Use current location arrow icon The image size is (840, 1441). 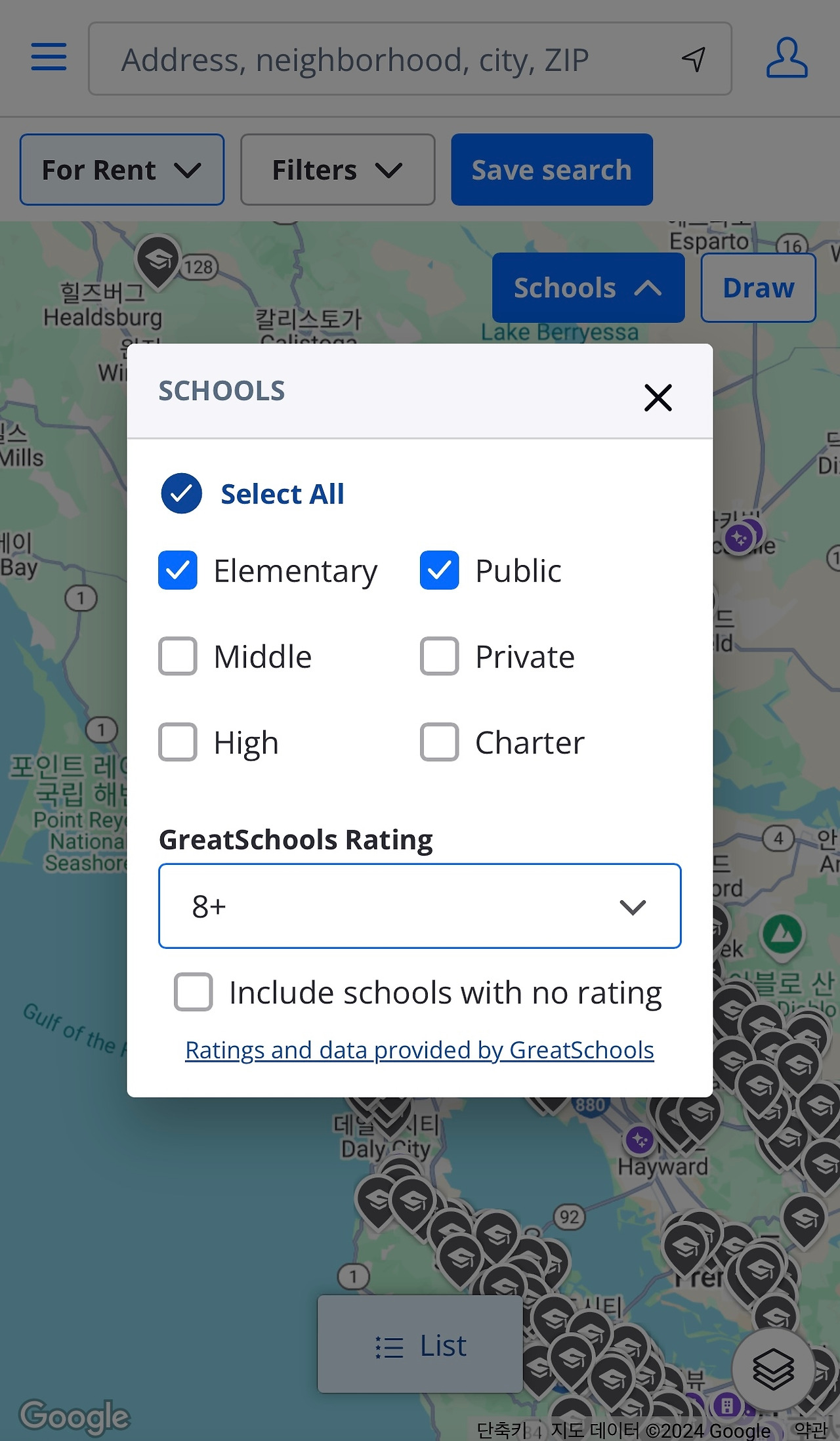pyautogui.click(x=694, y=59)
